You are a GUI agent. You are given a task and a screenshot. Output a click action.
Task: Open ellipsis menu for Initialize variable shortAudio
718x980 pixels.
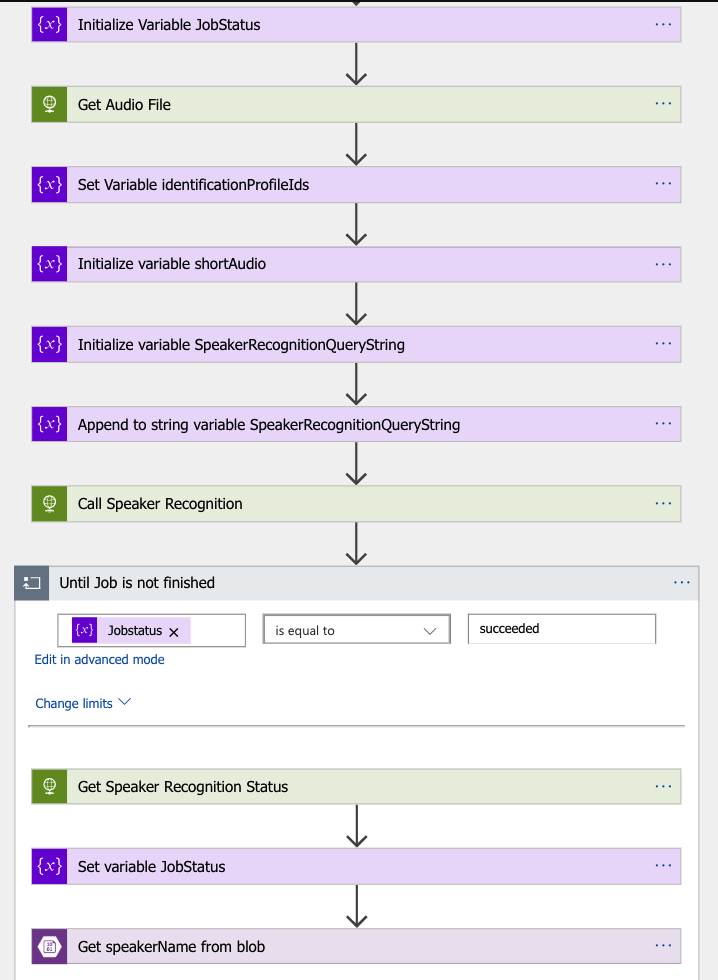[x=663, y=264]
